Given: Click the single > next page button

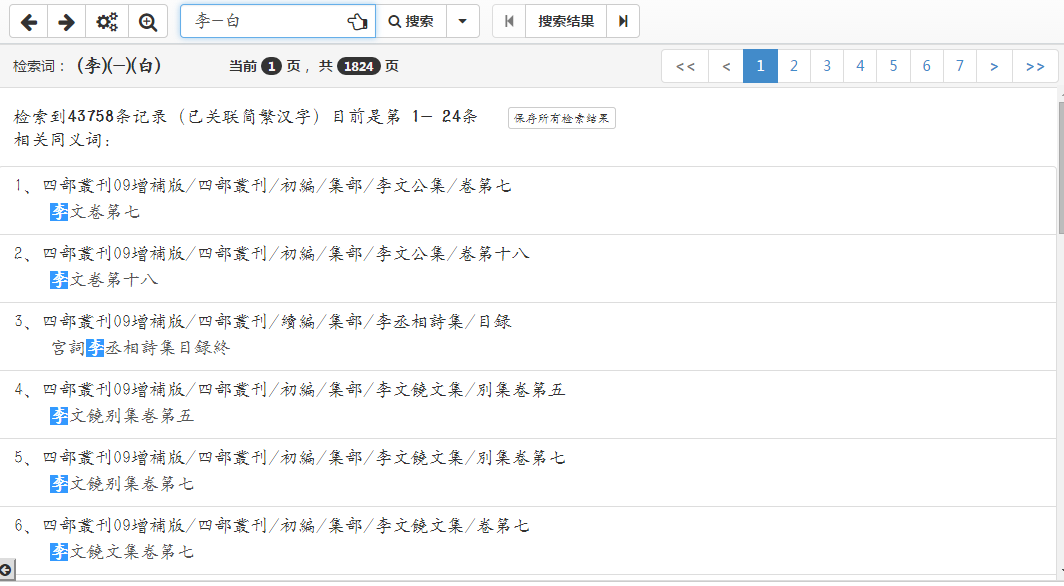Looking at the screenshot, I should coord(994,66).
